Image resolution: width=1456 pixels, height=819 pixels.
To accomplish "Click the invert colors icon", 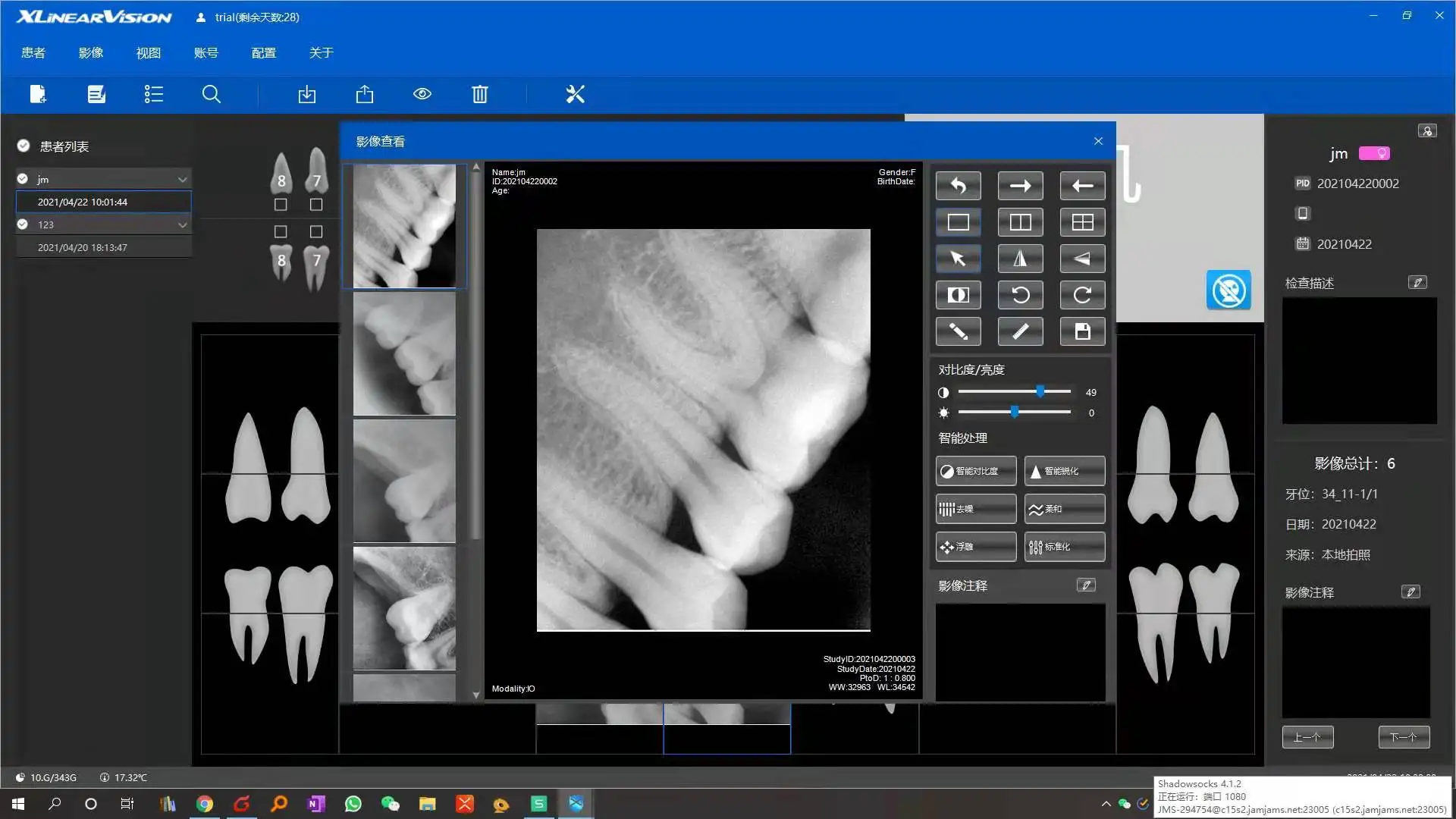I will click(x=958, y=295).
